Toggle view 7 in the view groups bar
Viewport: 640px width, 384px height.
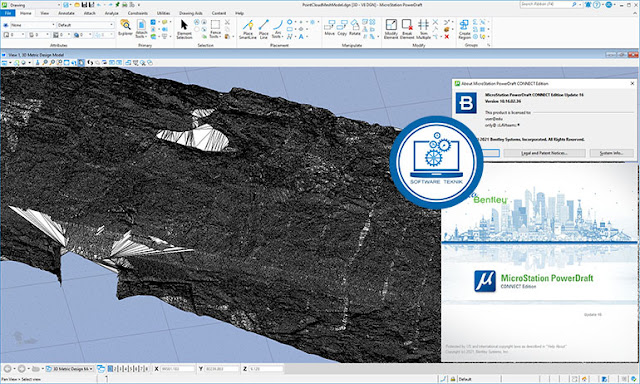pyautogui.click(x=141, y=369)
